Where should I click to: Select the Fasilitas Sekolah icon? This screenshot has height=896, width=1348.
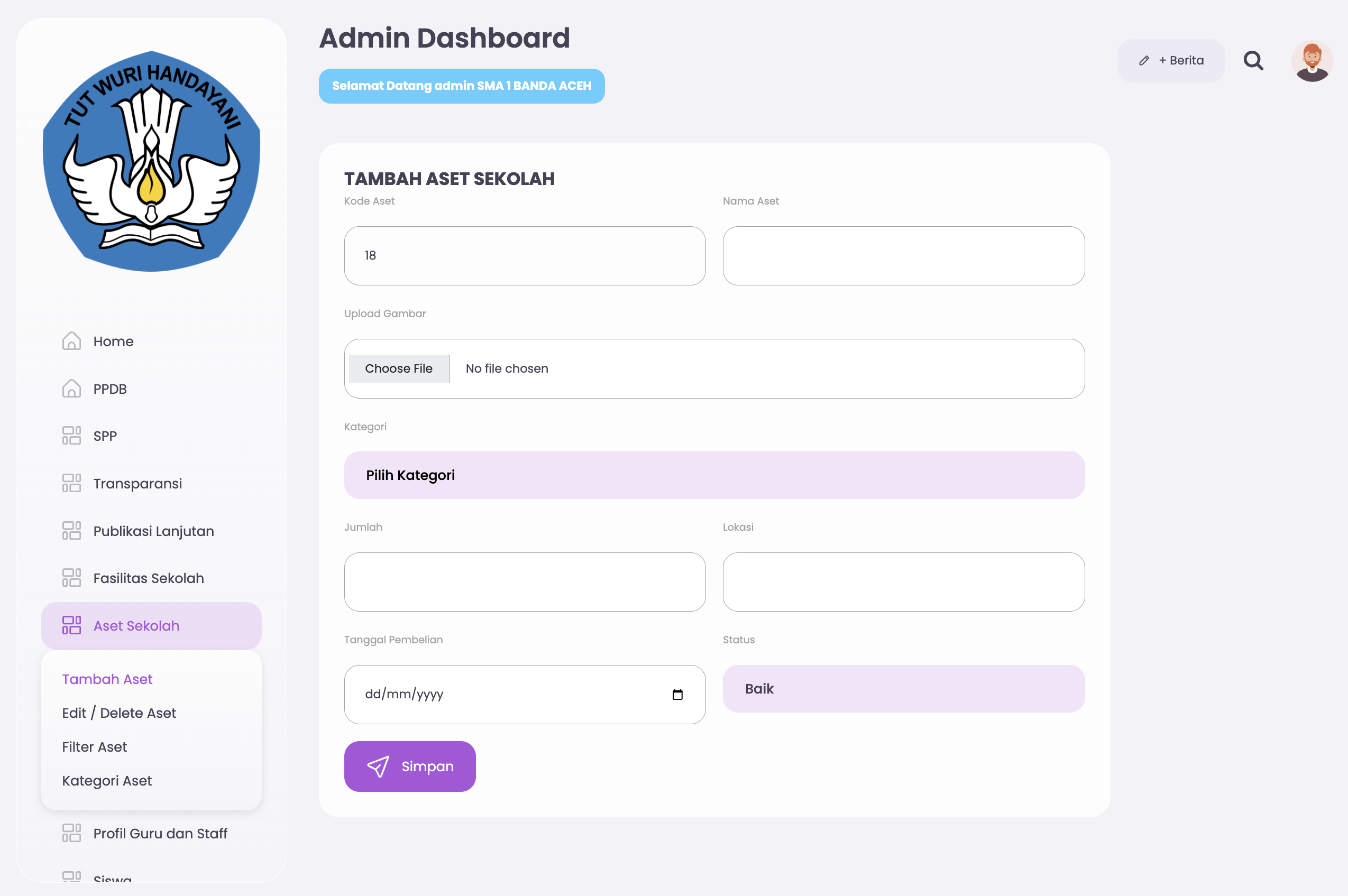tap(71, 577)
